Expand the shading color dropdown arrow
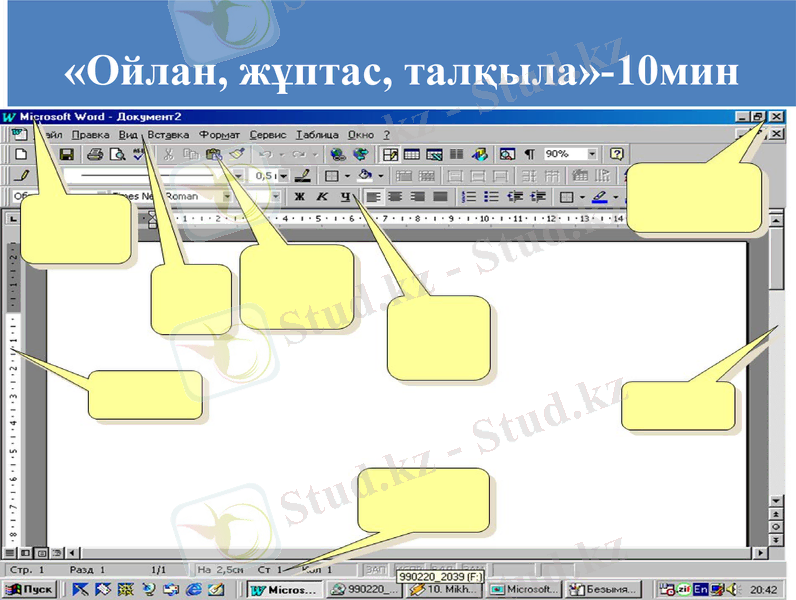Viewport: 796px width, 600px height. [x=380, y=176]
